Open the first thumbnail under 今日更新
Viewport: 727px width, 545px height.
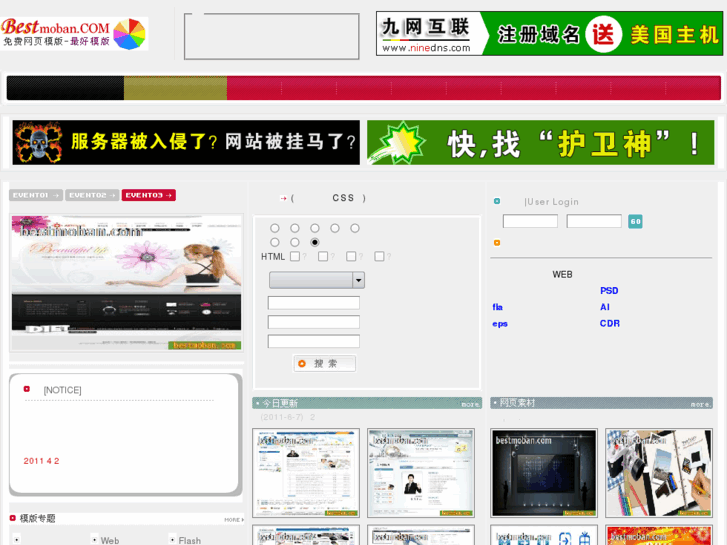(306, 473)
